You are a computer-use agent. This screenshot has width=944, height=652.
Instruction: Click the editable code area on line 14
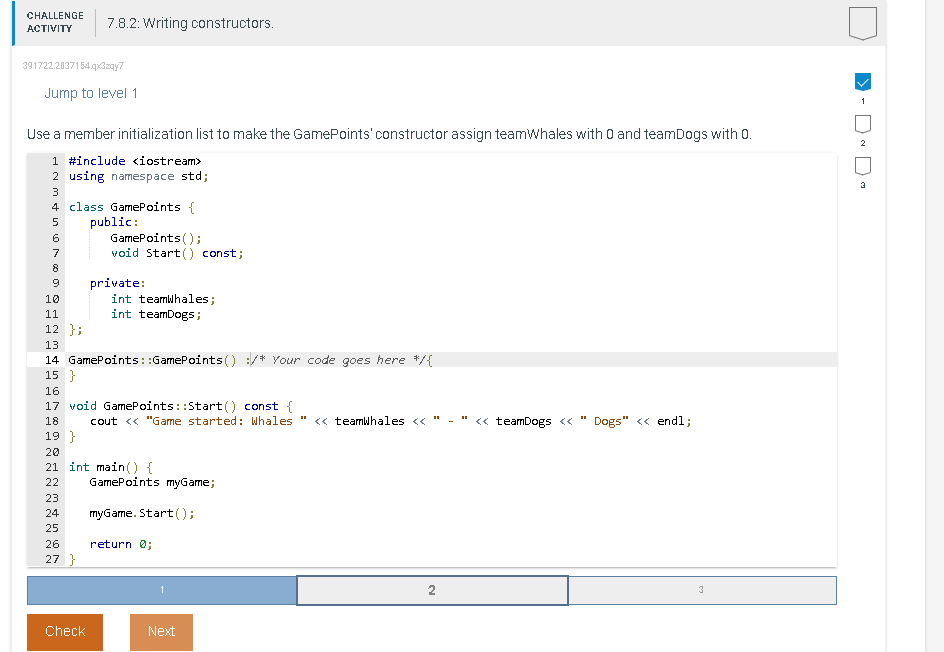pos(340,359)
